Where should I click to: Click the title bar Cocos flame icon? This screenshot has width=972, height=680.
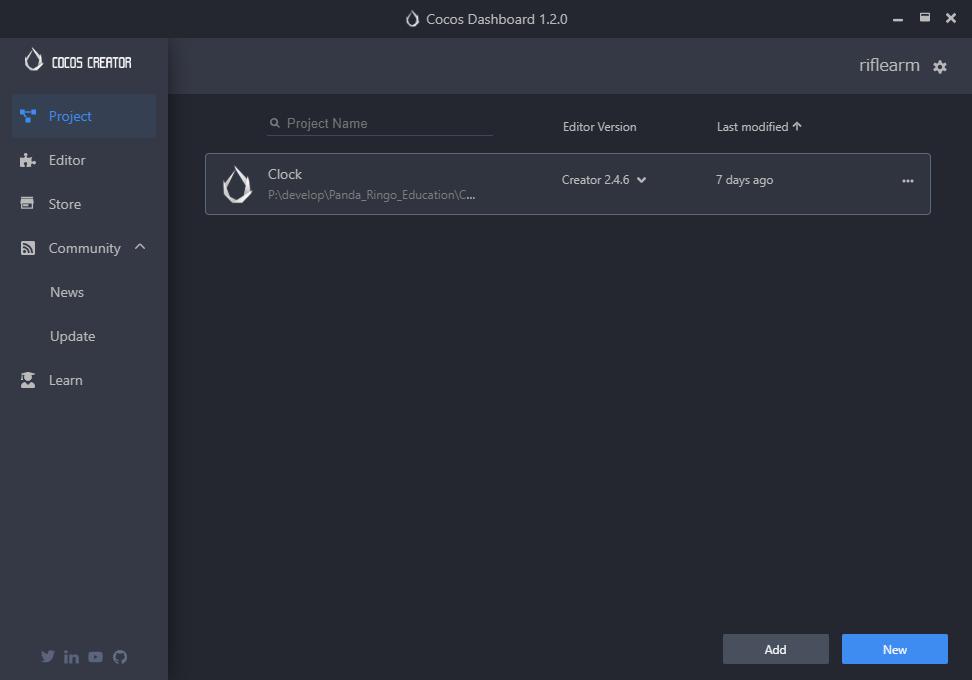point(412,19)
